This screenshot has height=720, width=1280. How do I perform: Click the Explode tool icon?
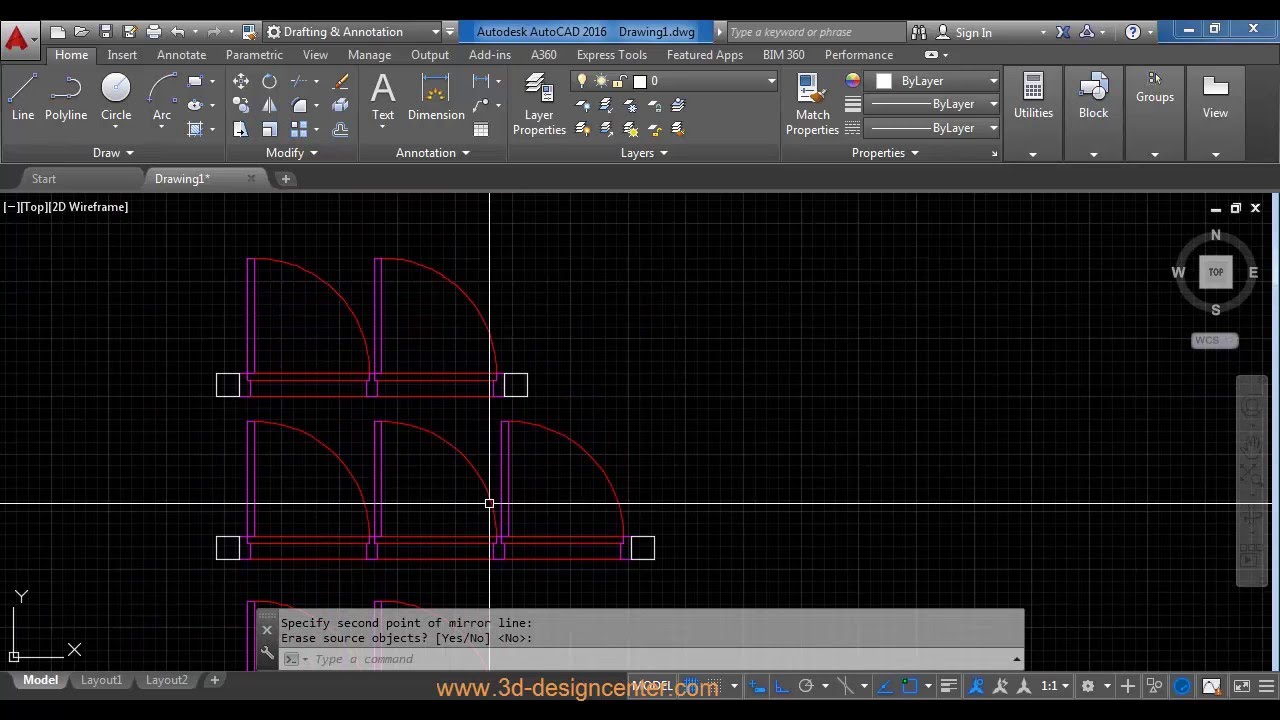(341, 105)
